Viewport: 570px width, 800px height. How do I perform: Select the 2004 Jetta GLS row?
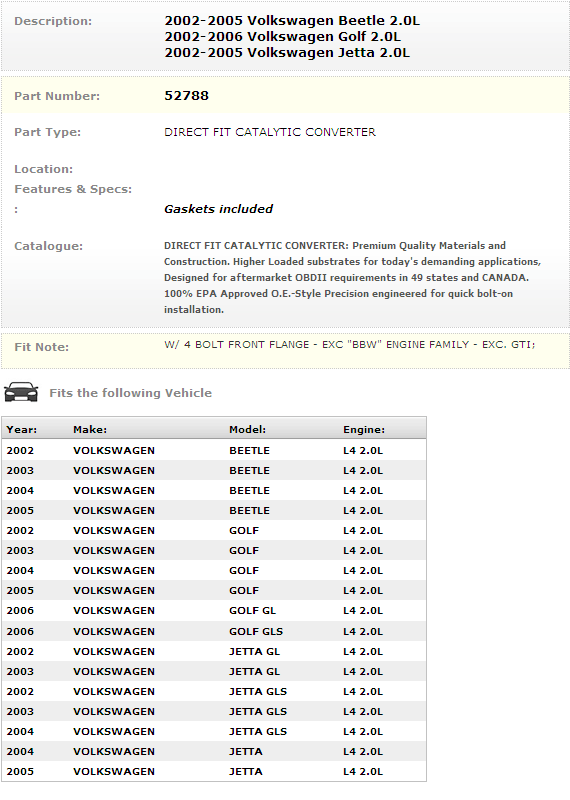point(214,731)
